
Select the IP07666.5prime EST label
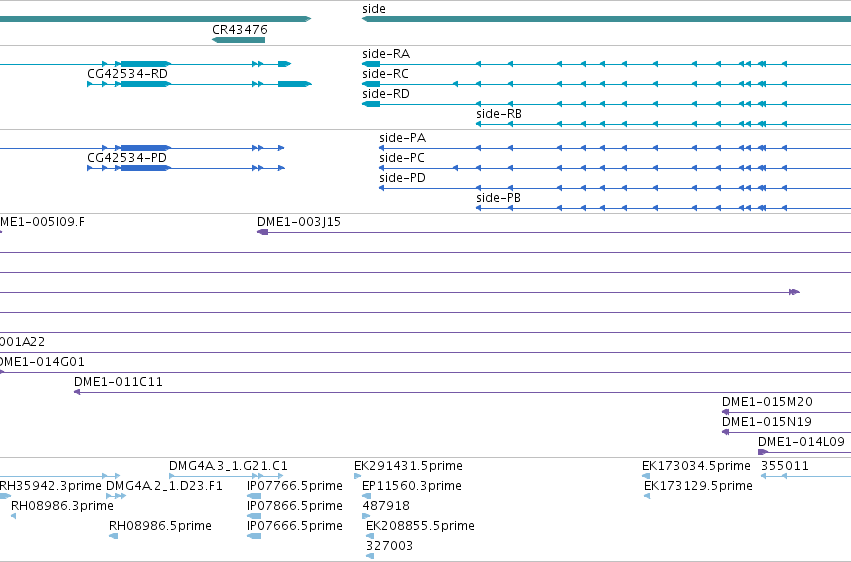coord(295,526)
